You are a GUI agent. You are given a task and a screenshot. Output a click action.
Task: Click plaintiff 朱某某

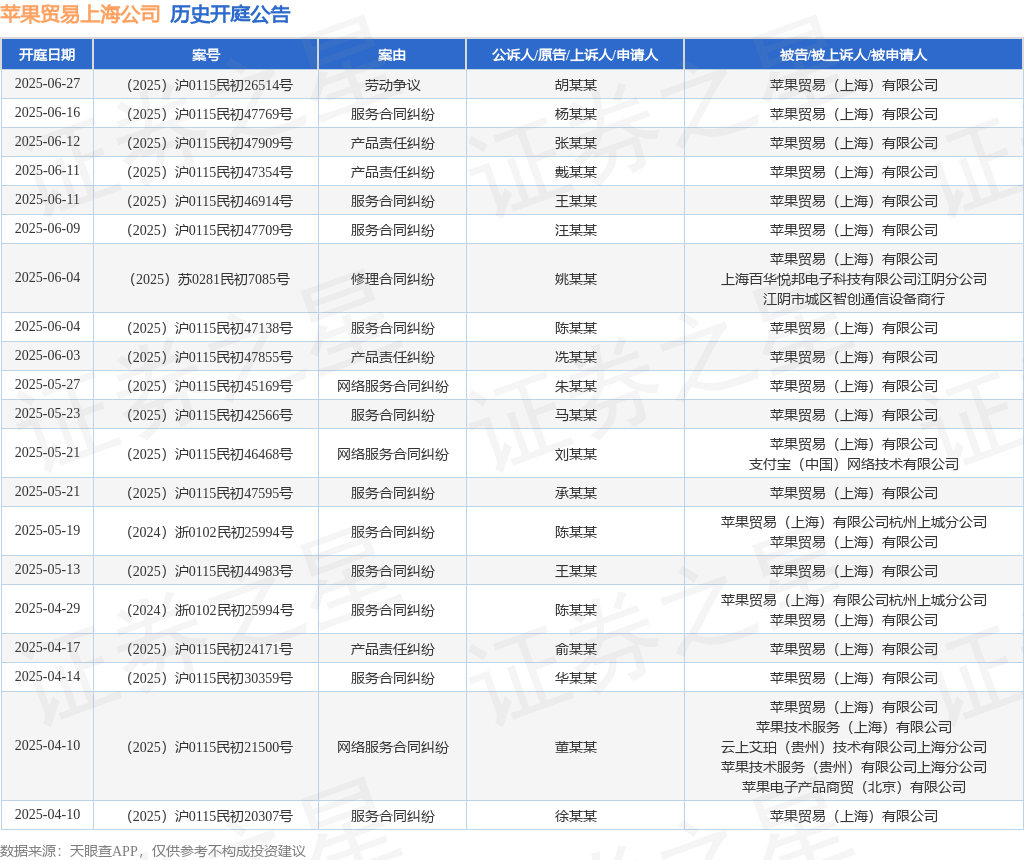pyautogui.click(x=575, y=386)
